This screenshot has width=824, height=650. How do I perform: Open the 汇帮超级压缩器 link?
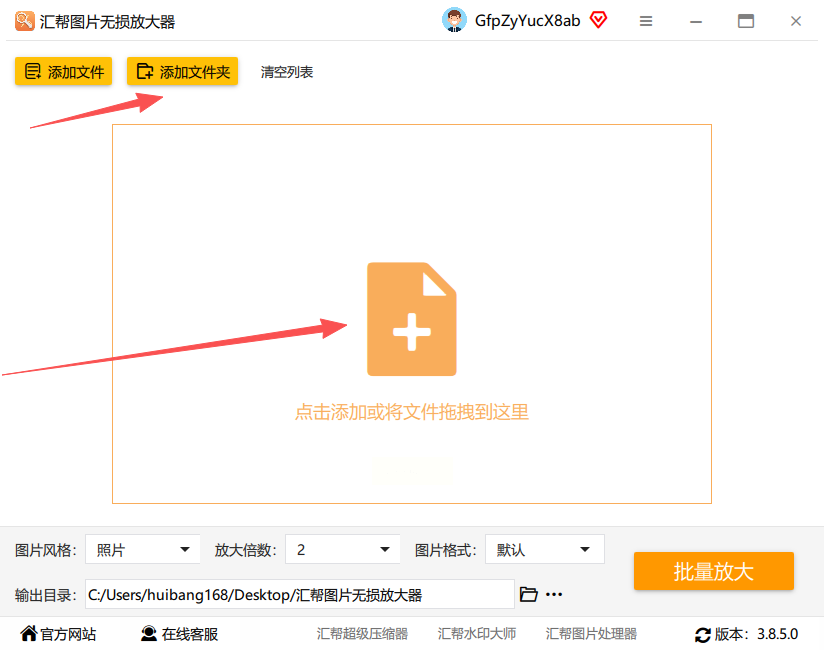(362, 634)
